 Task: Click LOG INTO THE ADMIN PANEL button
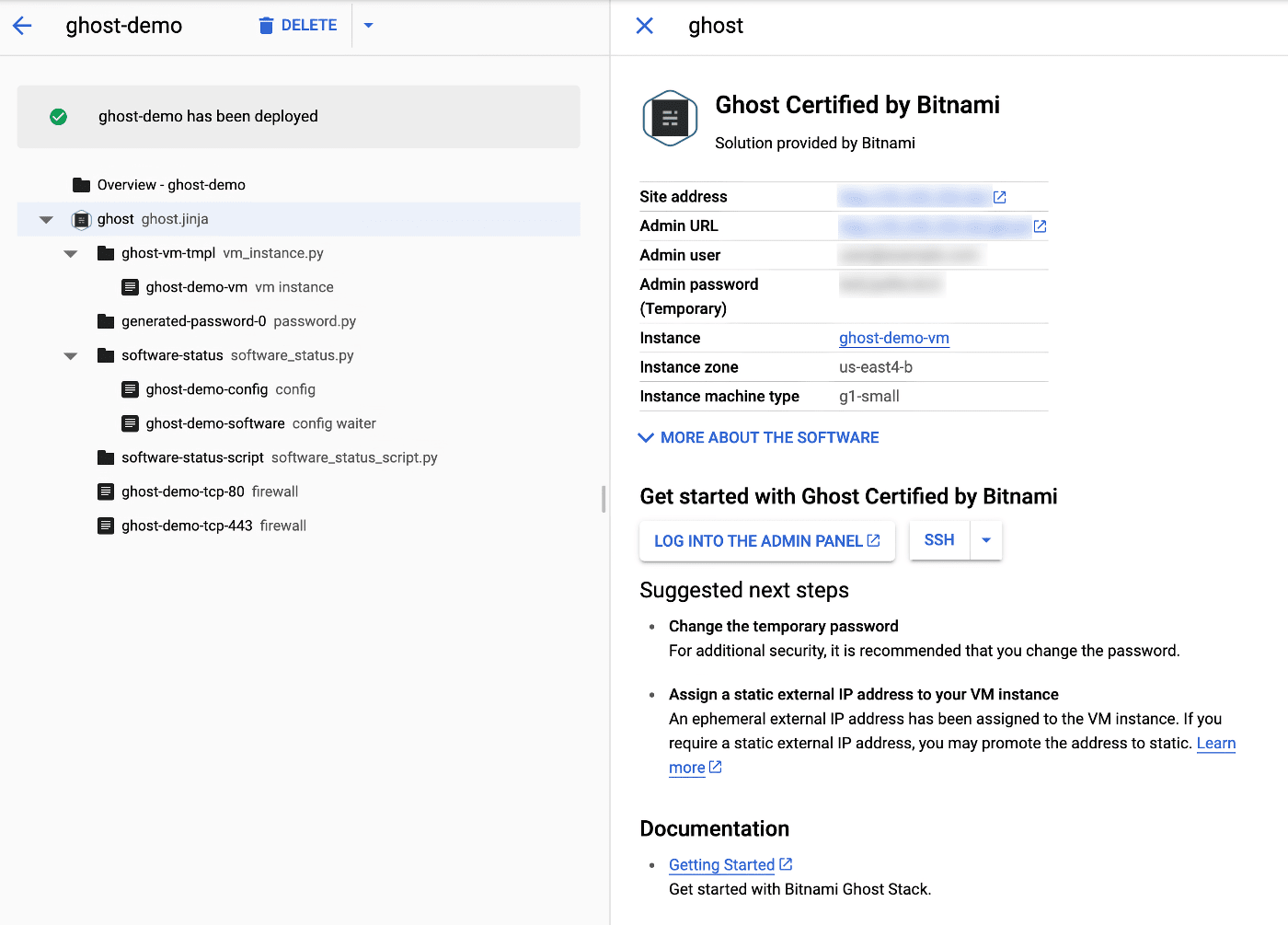tap(767, 541)
